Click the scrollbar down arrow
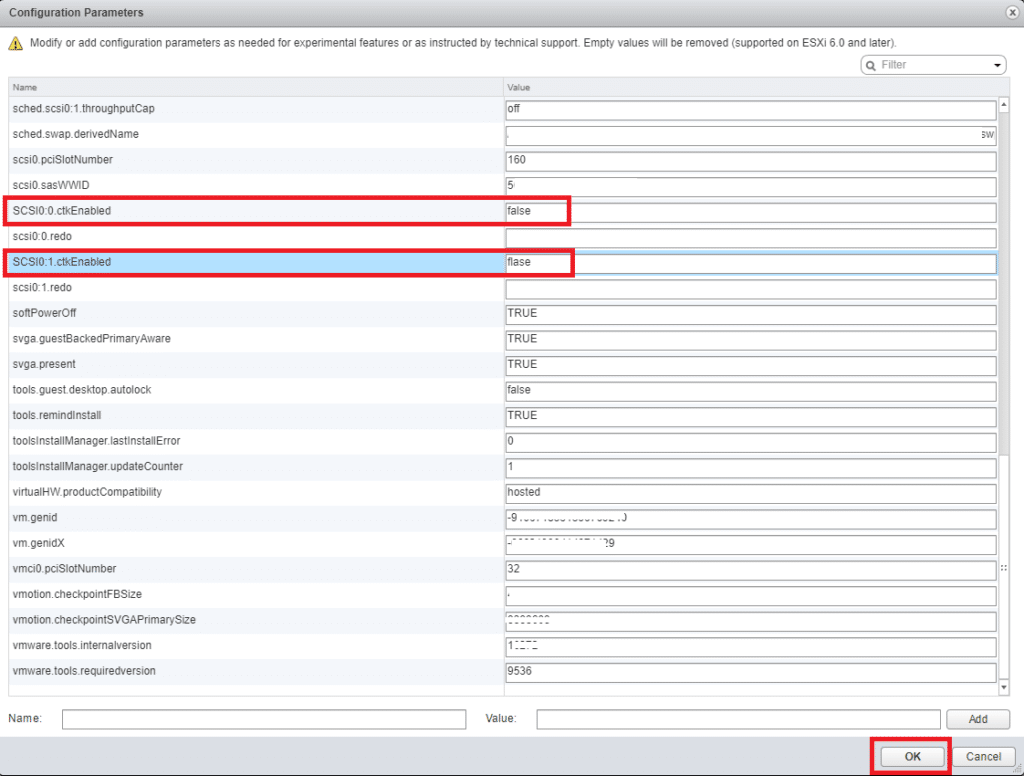Viewport: 1024px width, 776px height. (1004, 688)
